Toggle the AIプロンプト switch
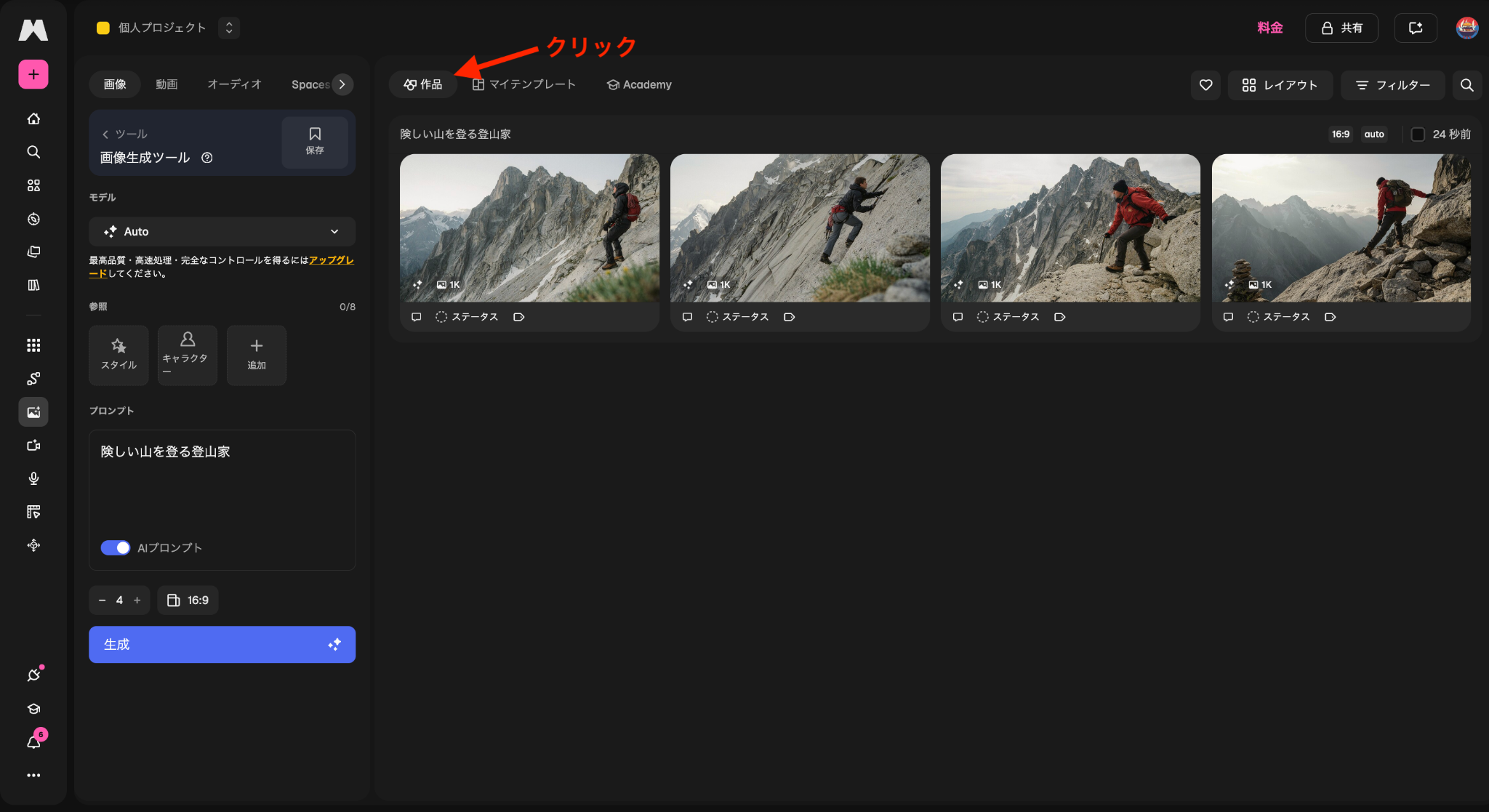Image resolution: width=1489 pixels, height=812 pixels. [116, 547]
